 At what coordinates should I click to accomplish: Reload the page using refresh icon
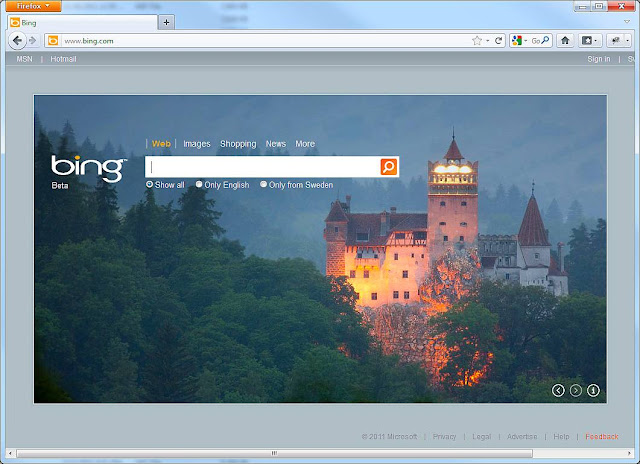498,40
